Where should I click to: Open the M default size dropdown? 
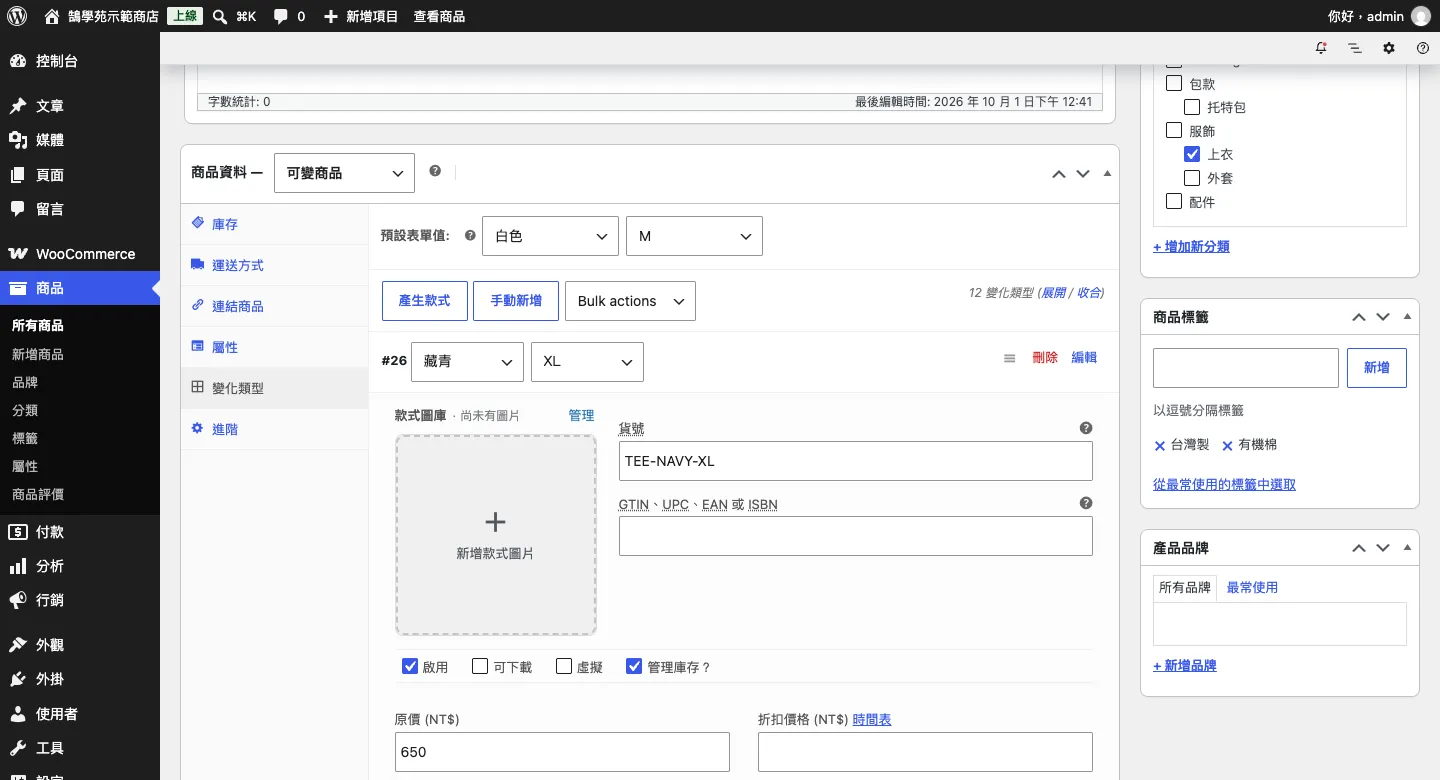click(694, 236)
